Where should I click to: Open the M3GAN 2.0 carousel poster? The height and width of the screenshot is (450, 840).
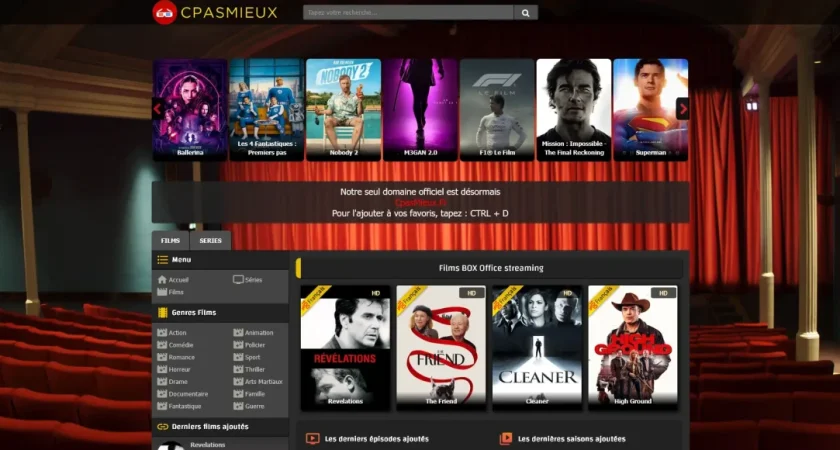point(420,108)
